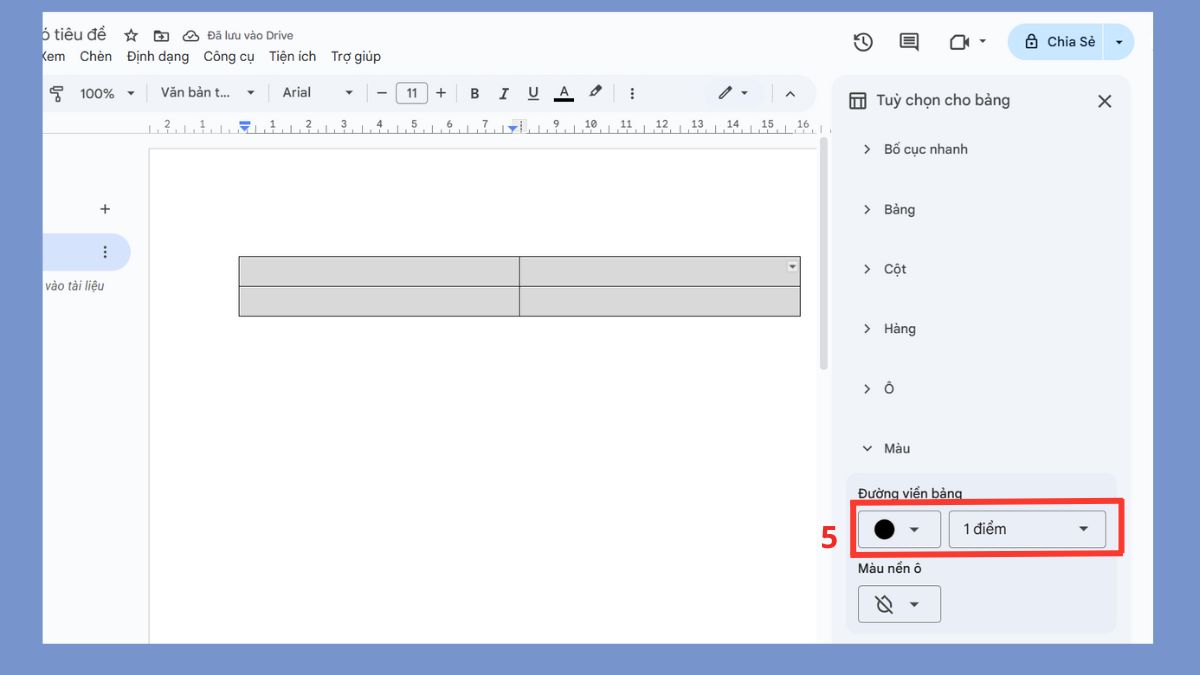Click the move to folder icon
This screenshot has width=1200, height=675.
coord(161,36)
